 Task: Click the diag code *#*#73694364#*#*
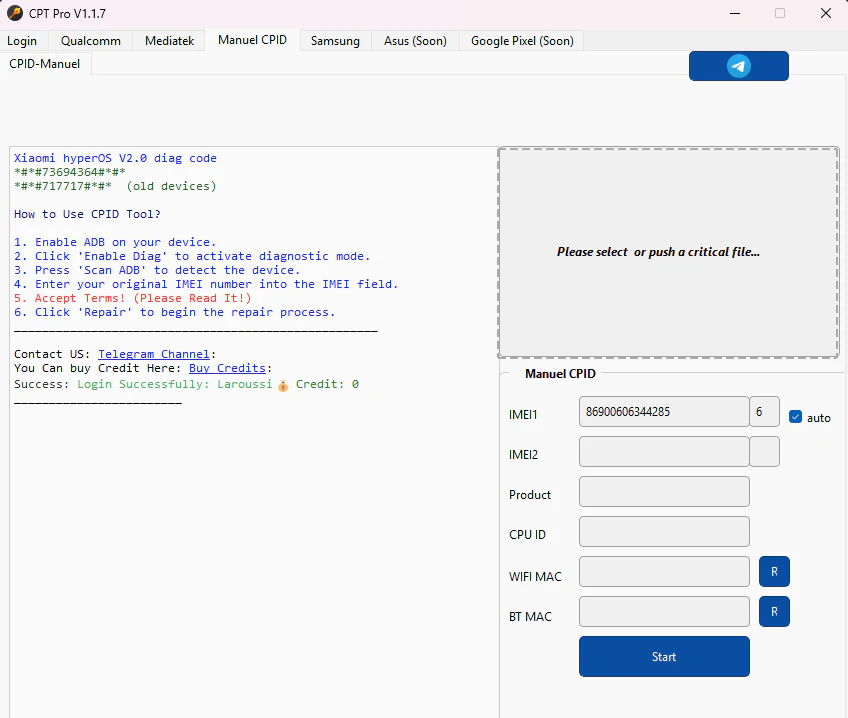click(70, 172)
